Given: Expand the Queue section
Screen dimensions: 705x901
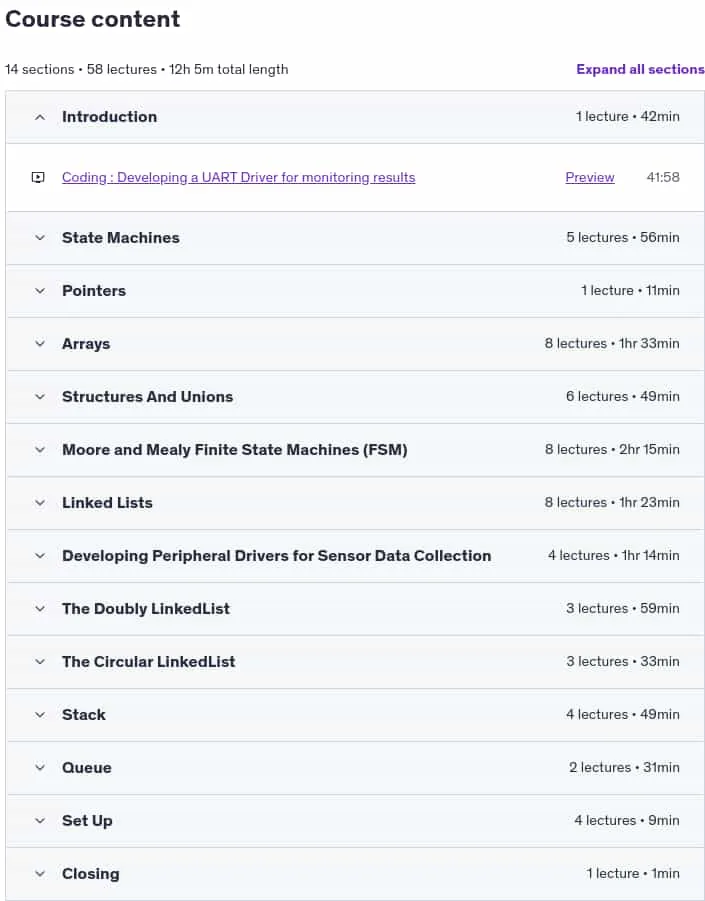Looking at the screenshot, I should [x=355, y=768].
